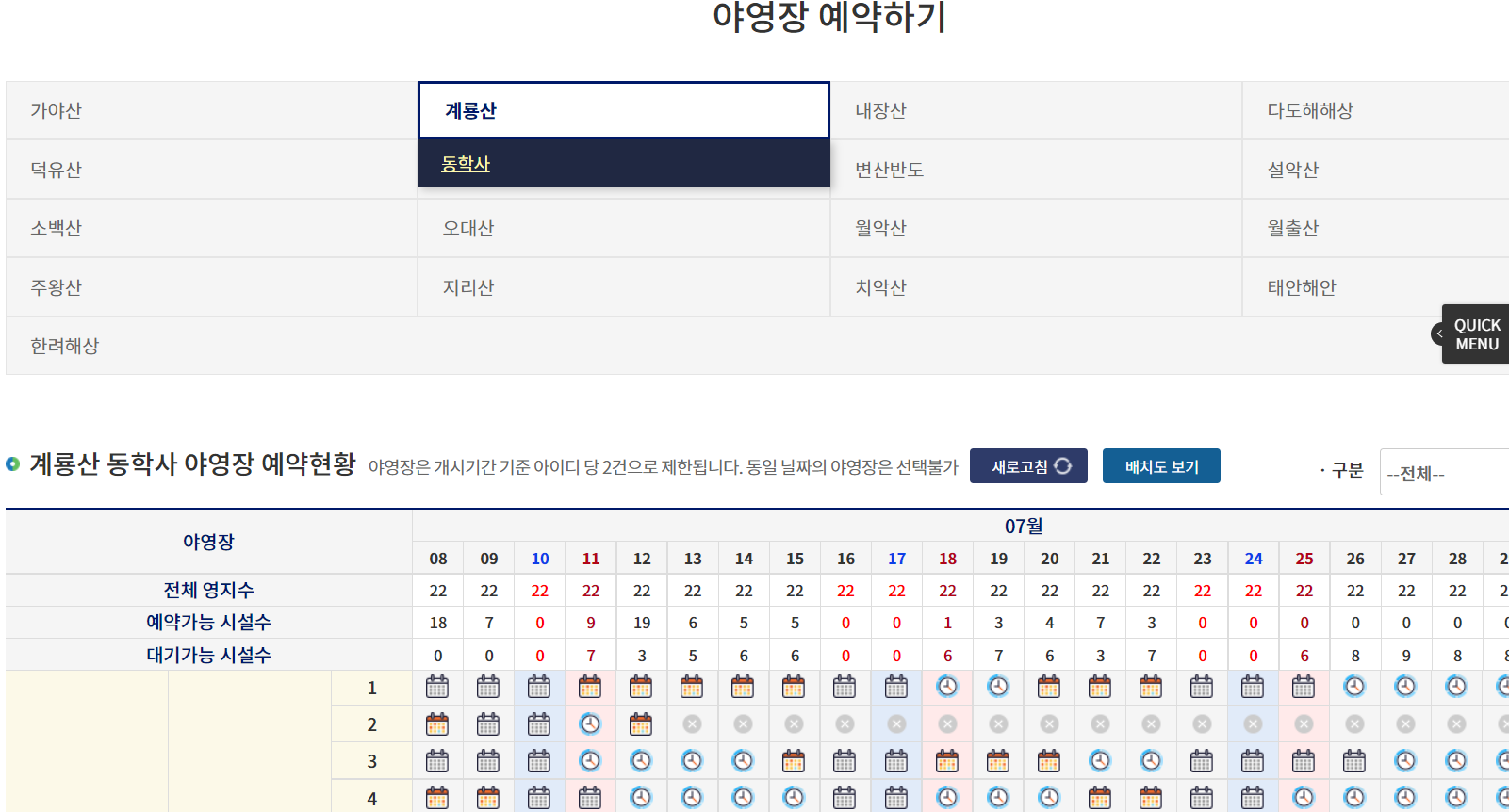Screen dimensions: 1509x812
Task: Click reservable count 19 under July 12
Action: [642, 623]
